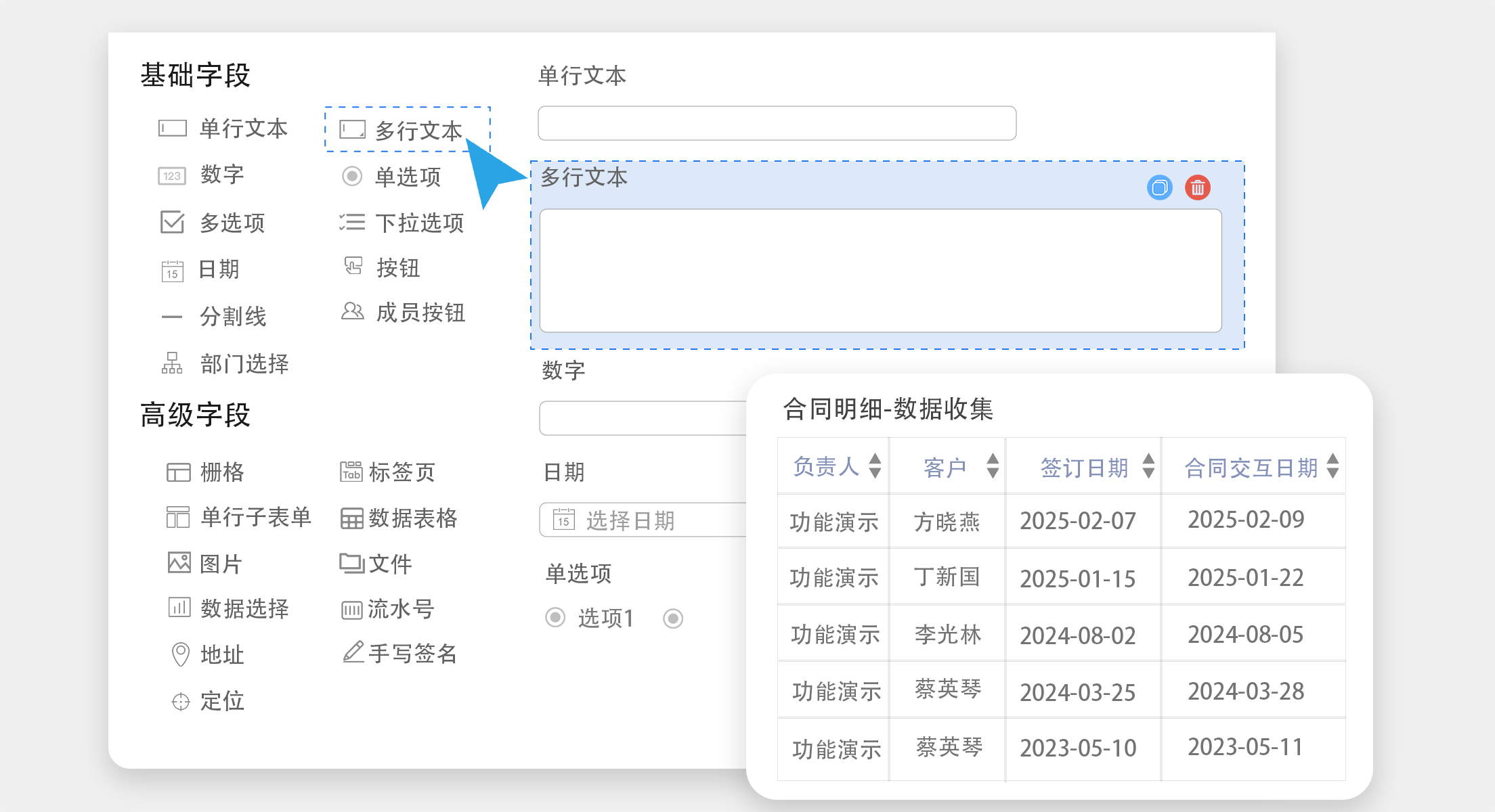The image size is (1495, 812).
Task: Select the 数字 number field icon
Action: point(172,176)
